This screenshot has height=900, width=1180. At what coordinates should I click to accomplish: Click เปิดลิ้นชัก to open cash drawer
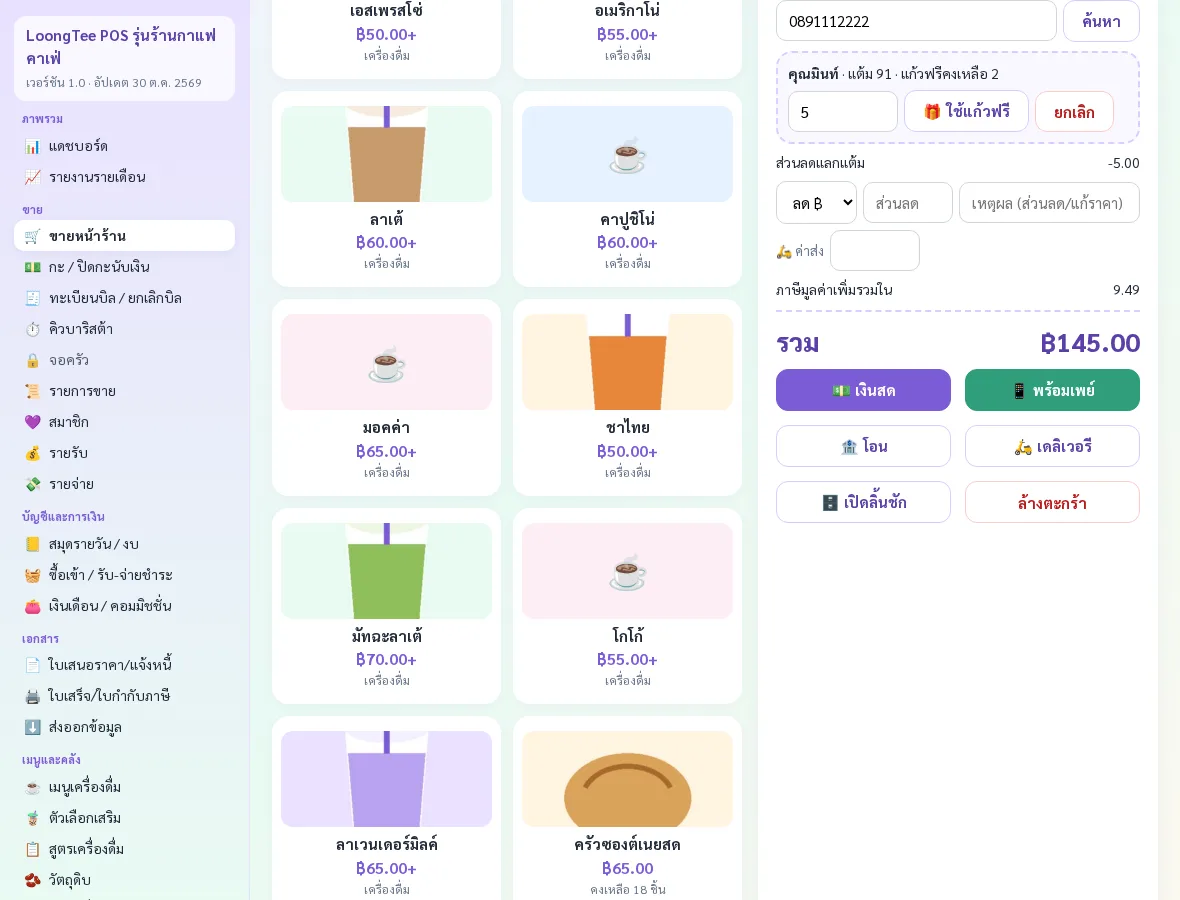point(863,502)
